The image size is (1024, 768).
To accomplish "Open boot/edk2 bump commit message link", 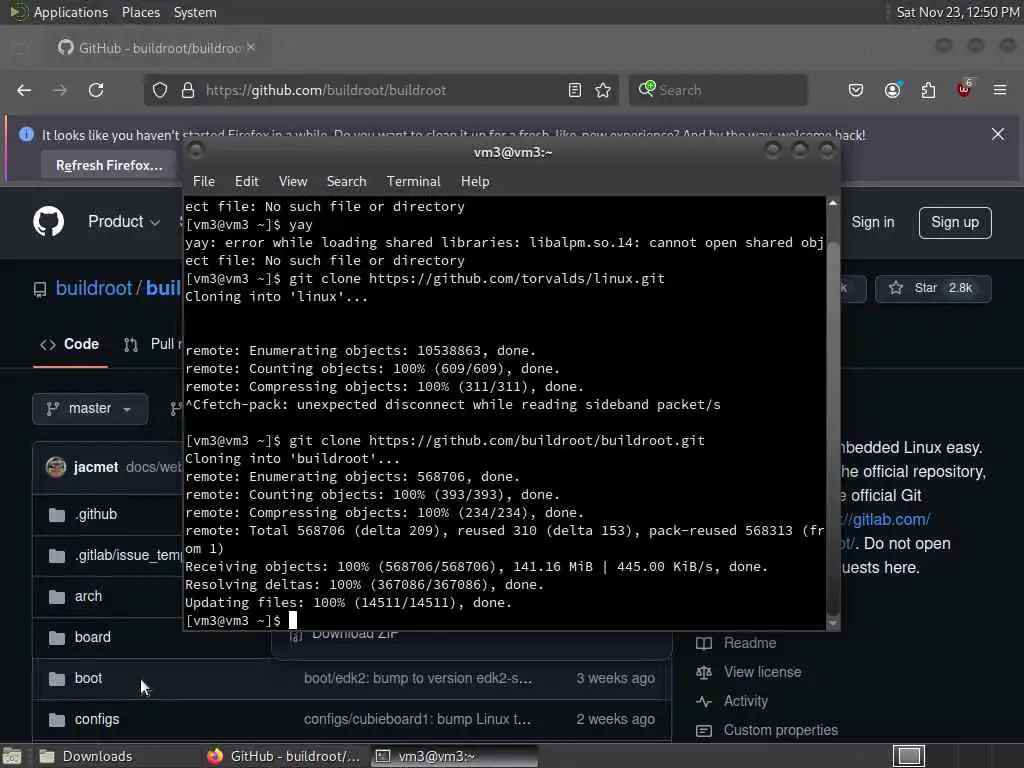I will click(x=418, y=679).
